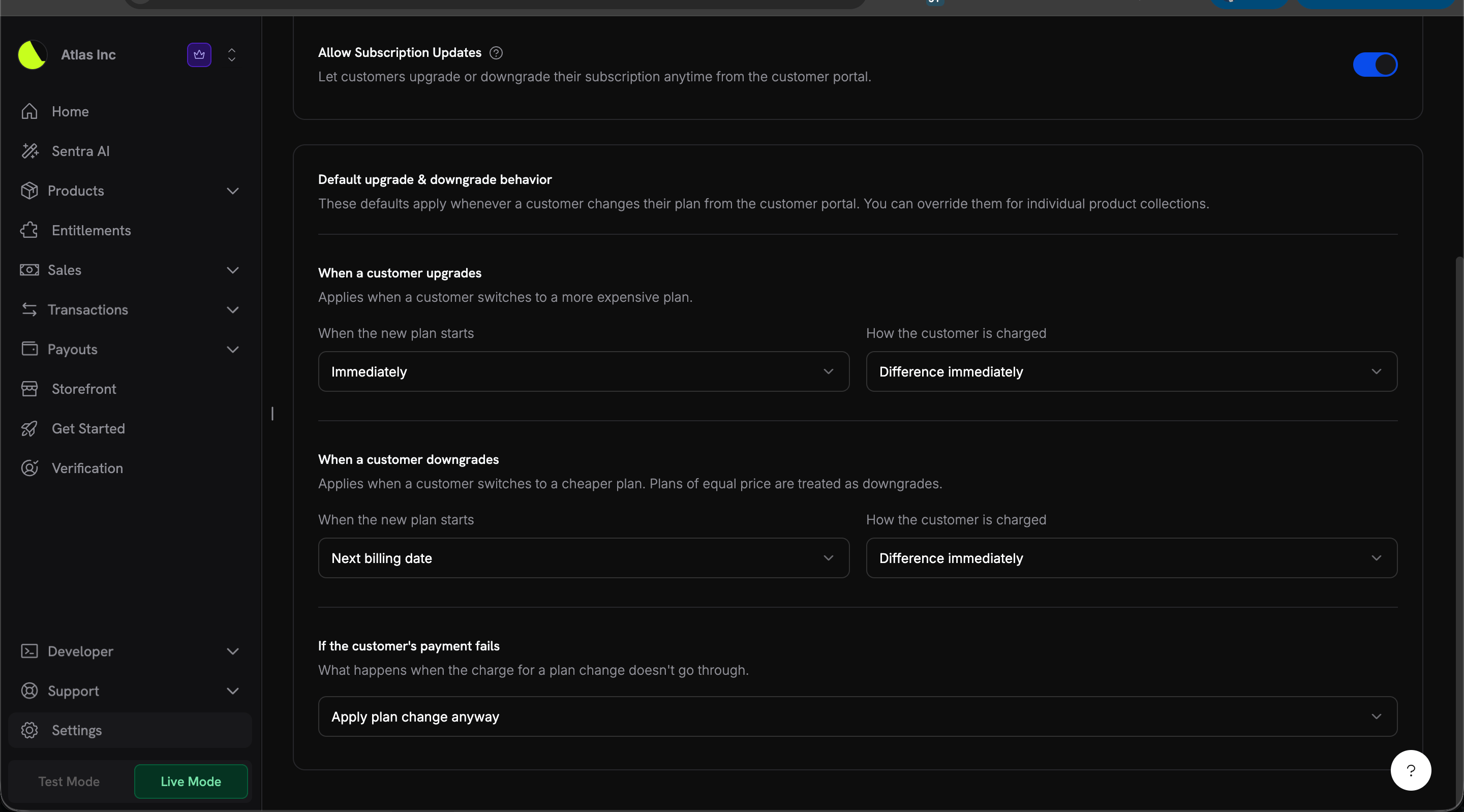Click the sidebar collapse handle
This screenshot has height=812, width=1464.
[x=272, y=414]
